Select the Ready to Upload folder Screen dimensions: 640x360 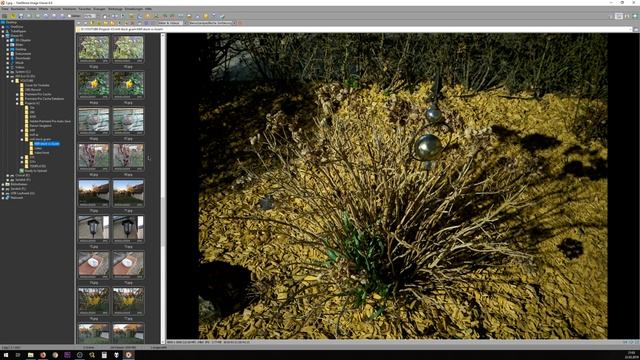coord(36,171)
